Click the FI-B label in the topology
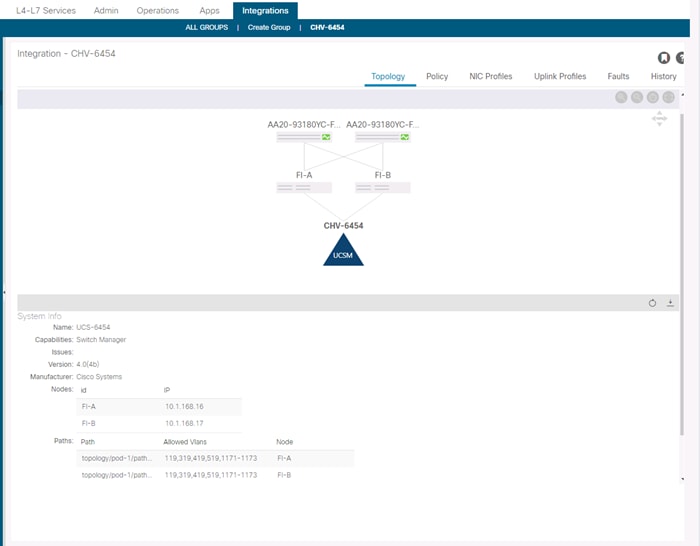 [x=383, y=175]
